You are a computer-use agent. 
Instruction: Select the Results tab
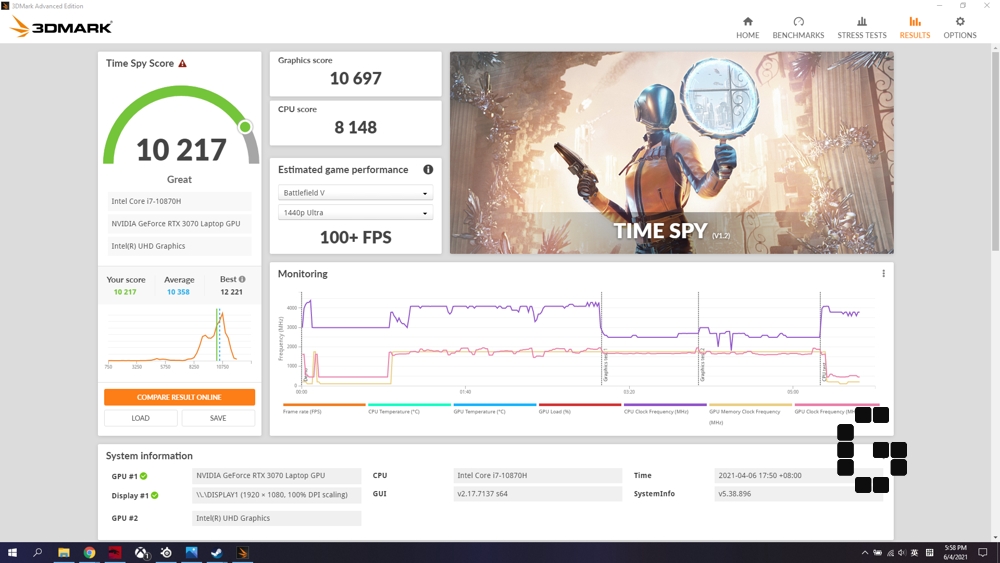coord(915,28)
